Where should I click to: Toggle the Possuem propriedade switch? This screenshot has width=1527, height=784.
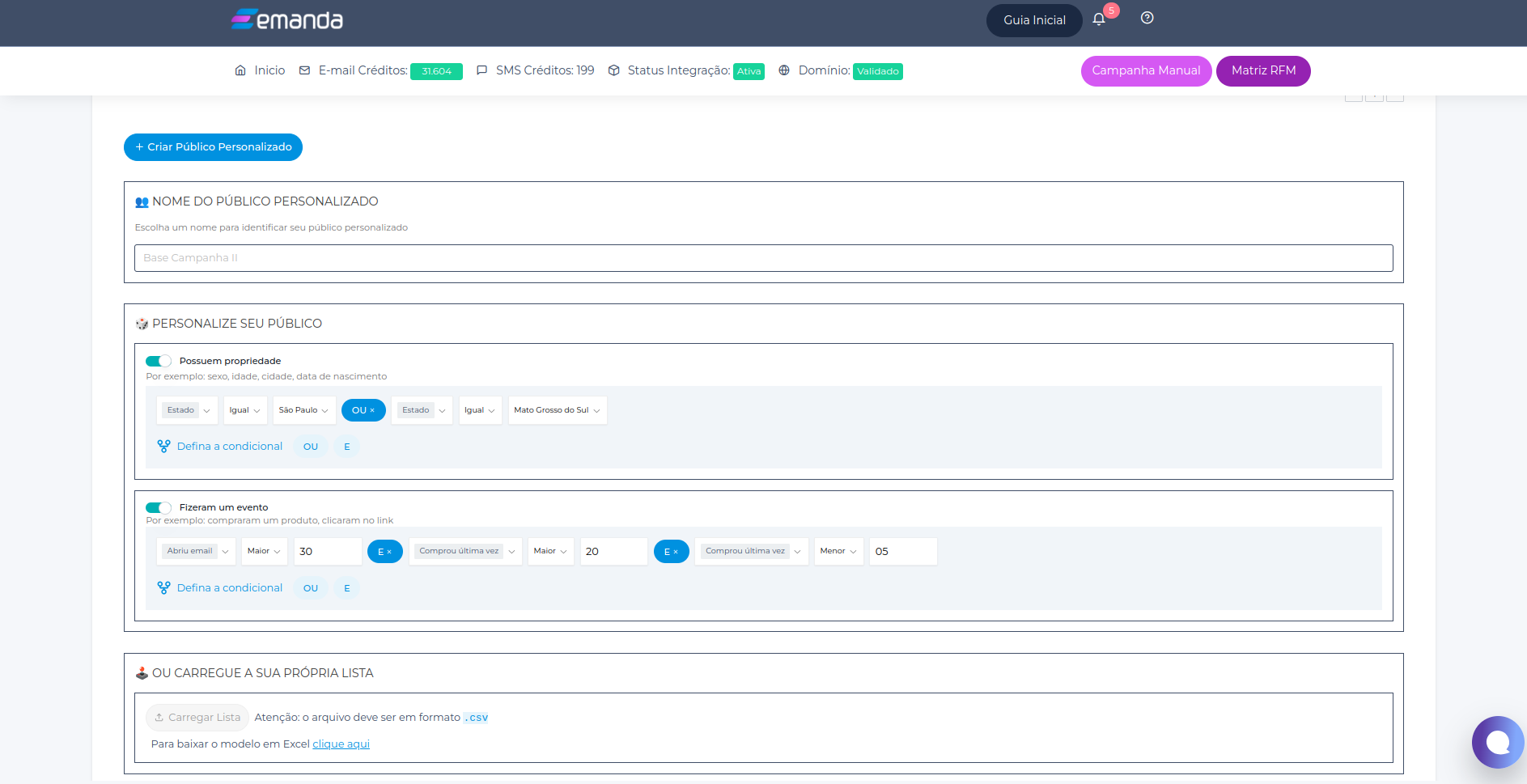tap(159, 361)
